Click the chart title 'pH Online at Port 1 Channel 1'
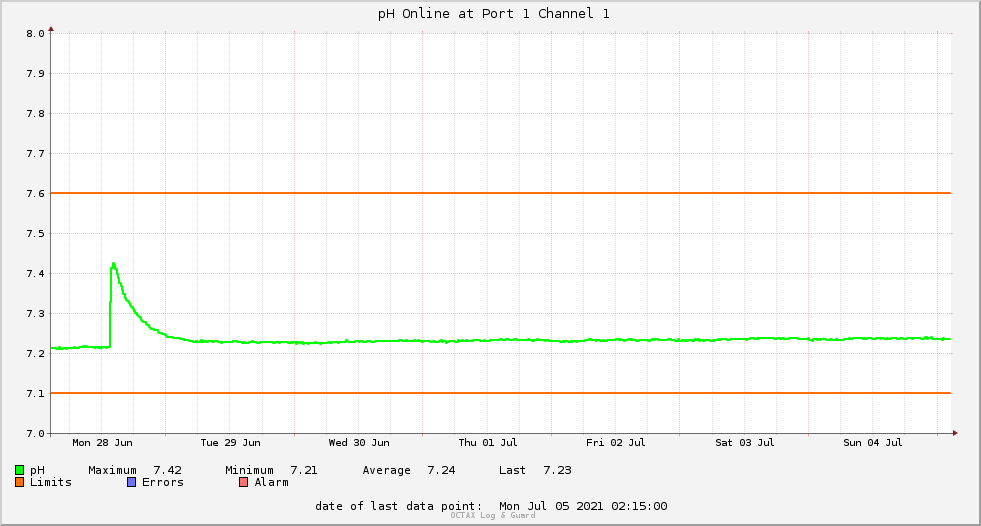This screenshot has height=526, width=981. coord(494,14)
